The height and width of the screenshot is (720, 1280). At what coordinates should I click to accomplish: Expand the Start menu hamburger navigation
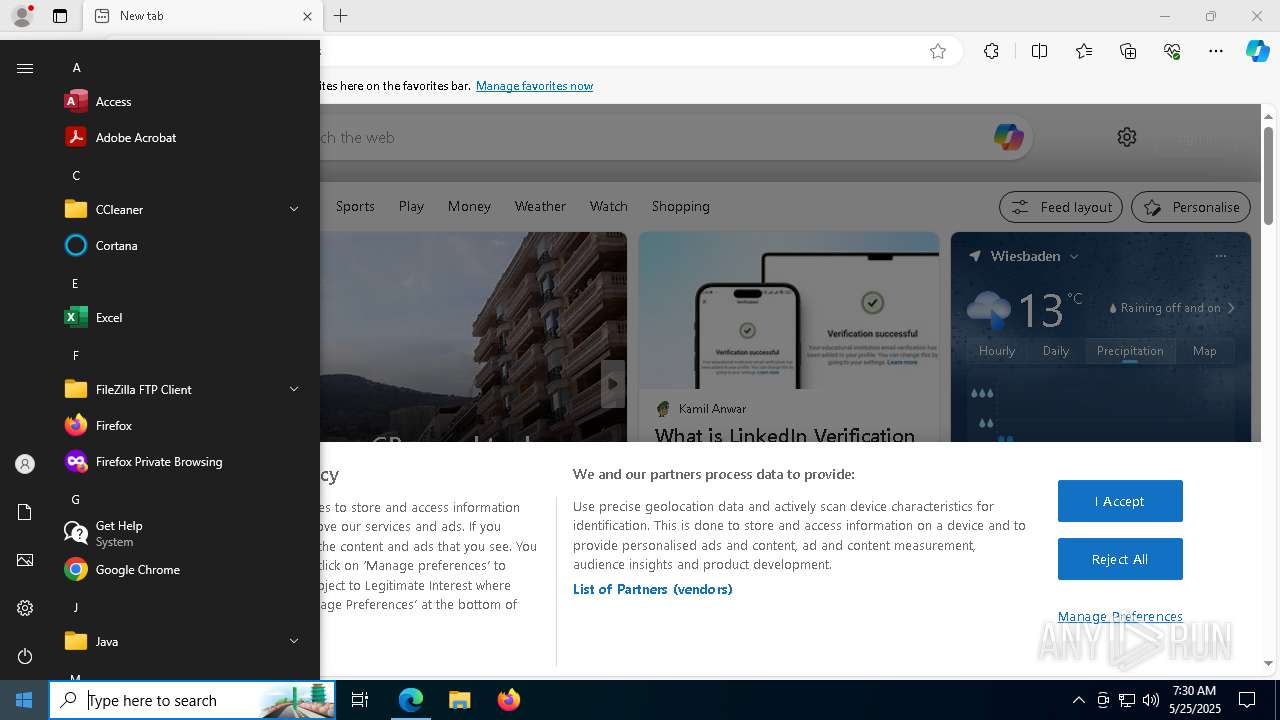click(25, 68)
